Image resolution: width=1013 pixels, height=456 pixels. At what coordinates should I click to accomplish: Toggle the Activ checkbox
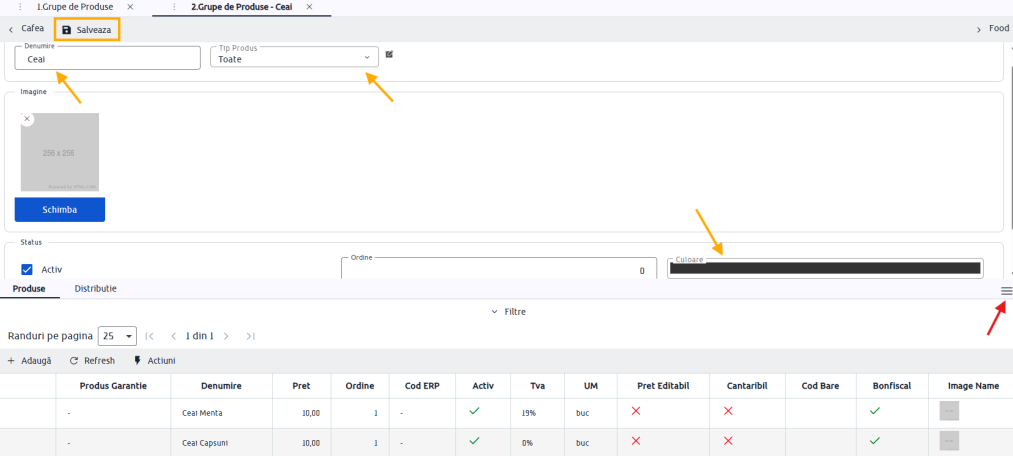pos(28,269)
